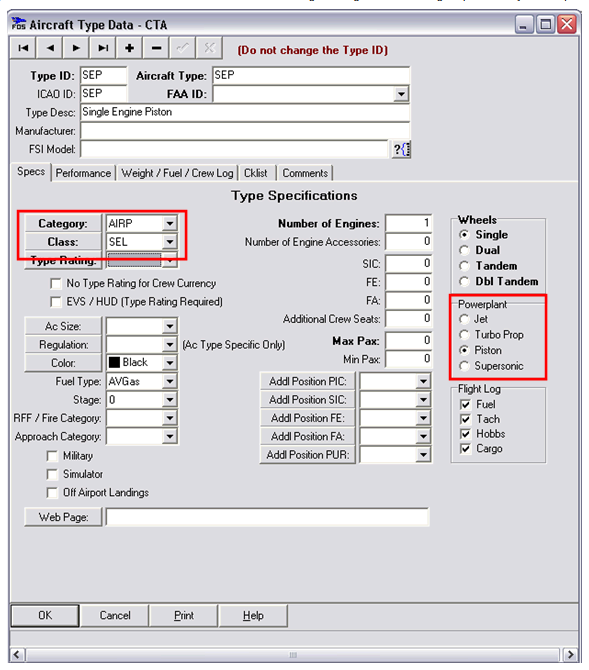Enable No Type Rating for Crew Currency
Viewport: 589px width, 670px height.
click(x=56, y=284)
